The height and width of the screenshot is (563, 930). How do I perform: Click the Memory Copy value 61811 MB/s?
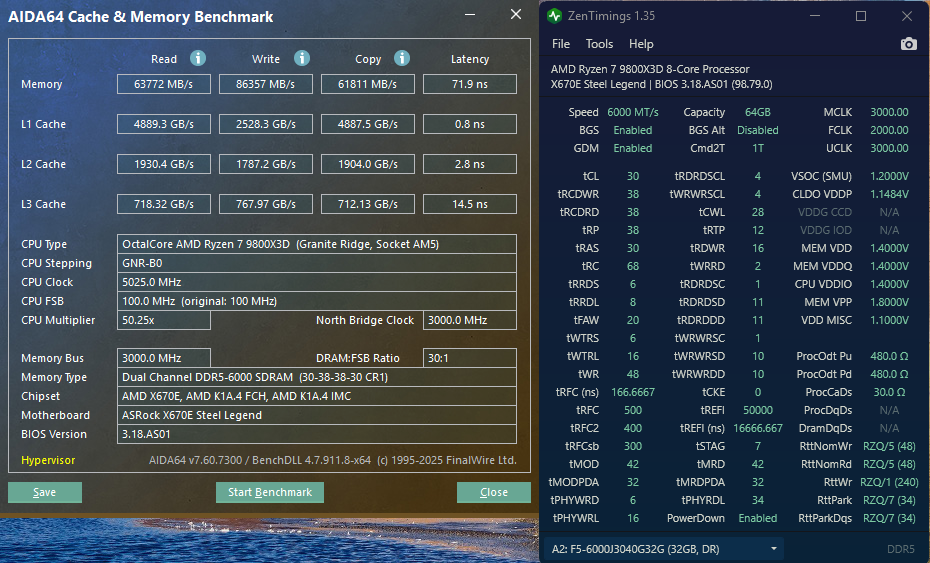368,84
